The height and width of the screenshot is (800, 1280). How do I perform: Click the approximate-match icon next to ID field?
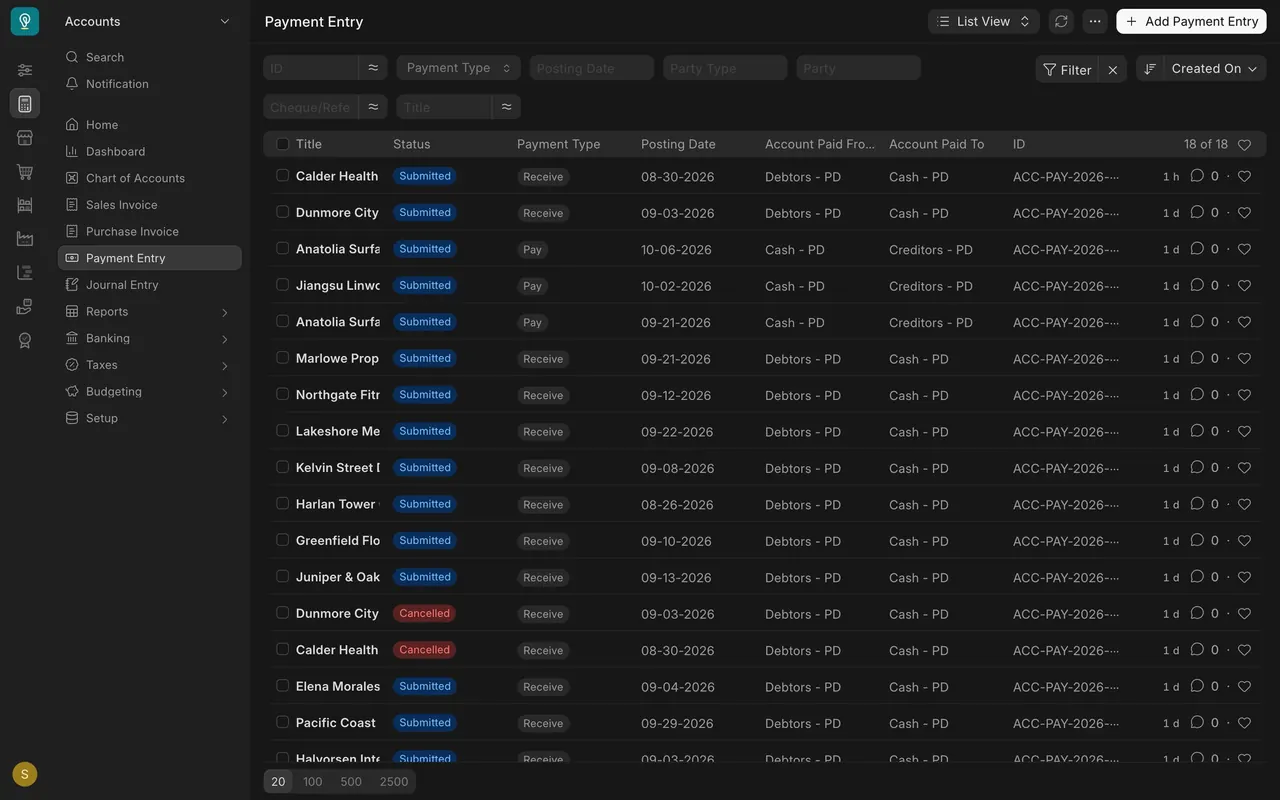tap(373, 68)
